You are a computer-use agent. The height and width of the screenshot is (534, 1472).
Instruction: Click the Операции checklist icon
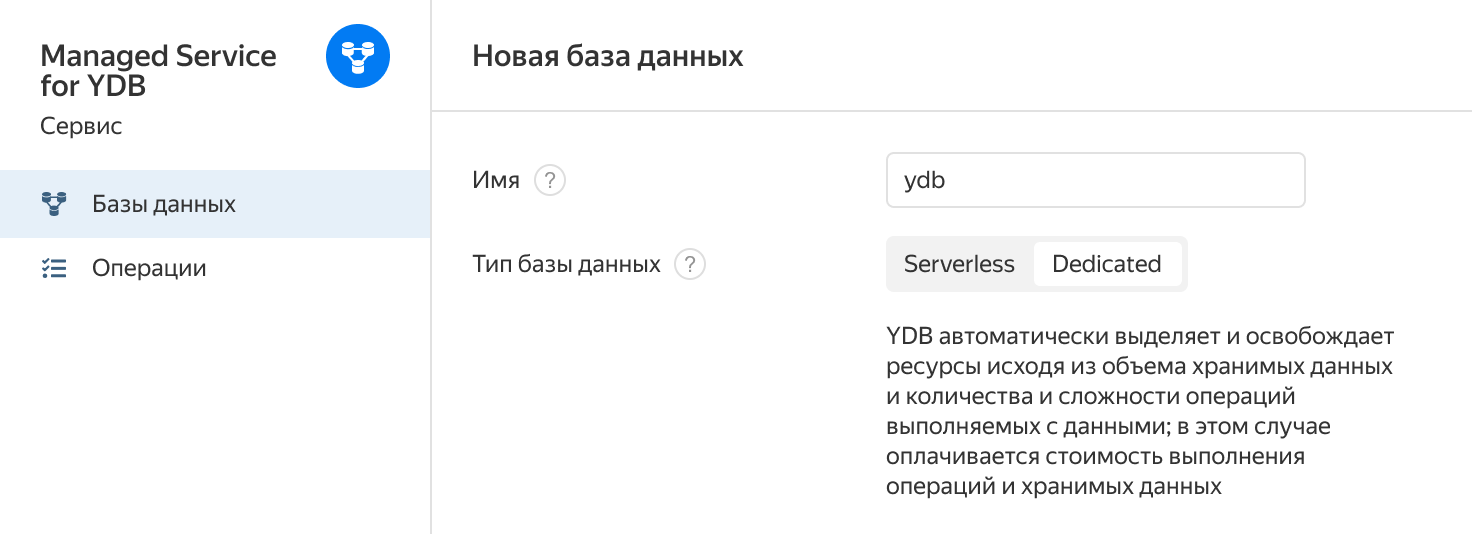pyautogui.click(x=53, y=268)
